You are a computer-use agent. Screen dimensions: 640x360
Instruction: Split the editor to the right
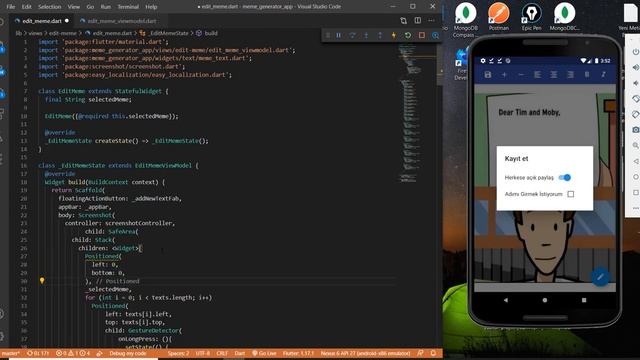[418, 20]
